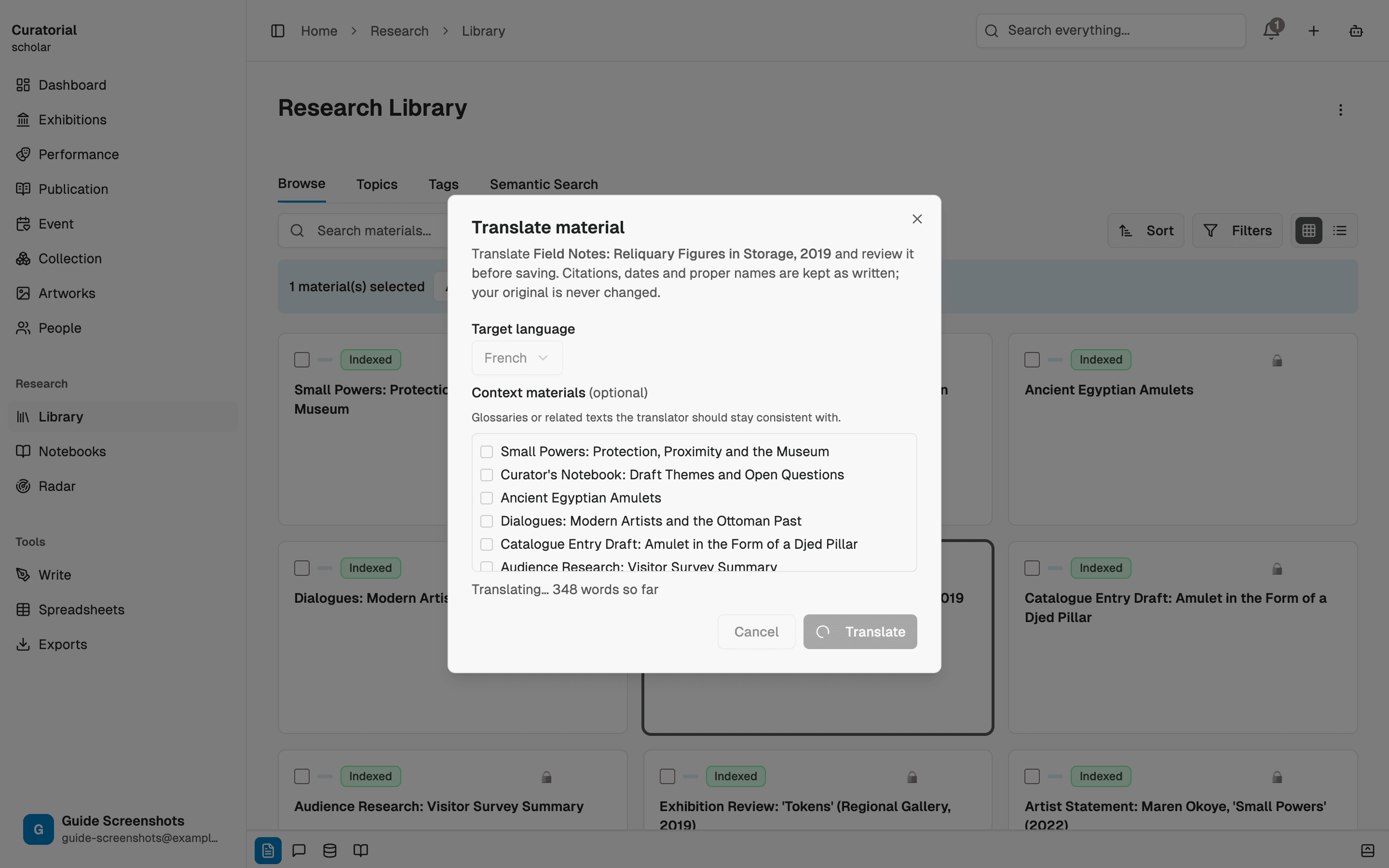Open the document icon in bottom bar
The image size is (1389, 868).
point(268,850)
